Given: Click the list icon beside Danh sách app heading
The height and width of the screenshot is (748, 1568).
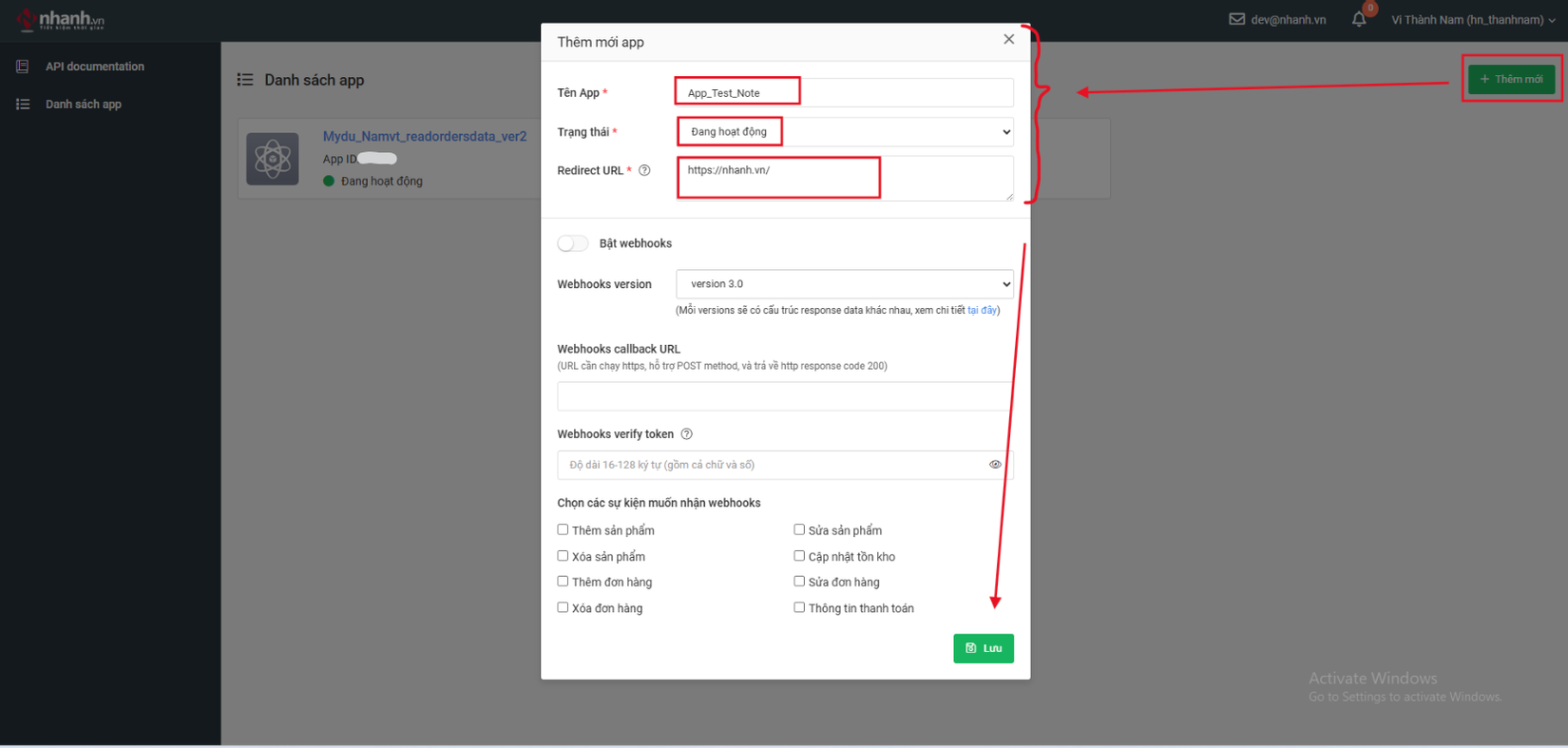Looking at the screenshot, I should [x=245, y=80].
